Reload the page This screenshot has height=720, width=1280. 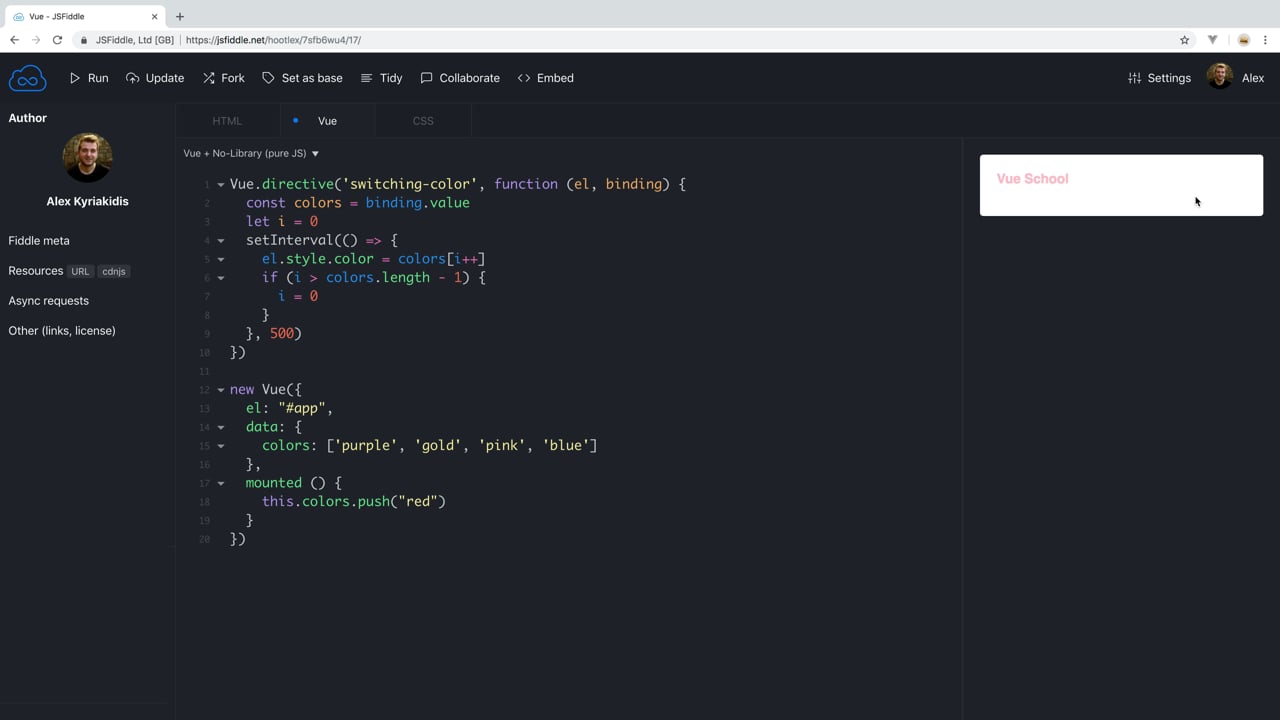tap(57, 40)
